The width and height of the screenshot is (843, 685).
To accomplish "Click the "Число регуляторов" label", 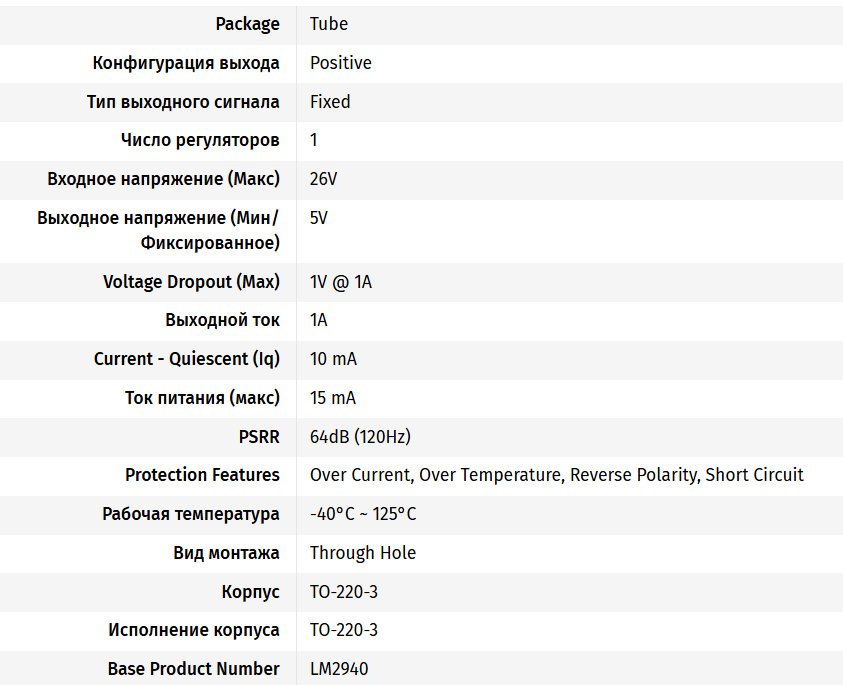I will [200, 141].
